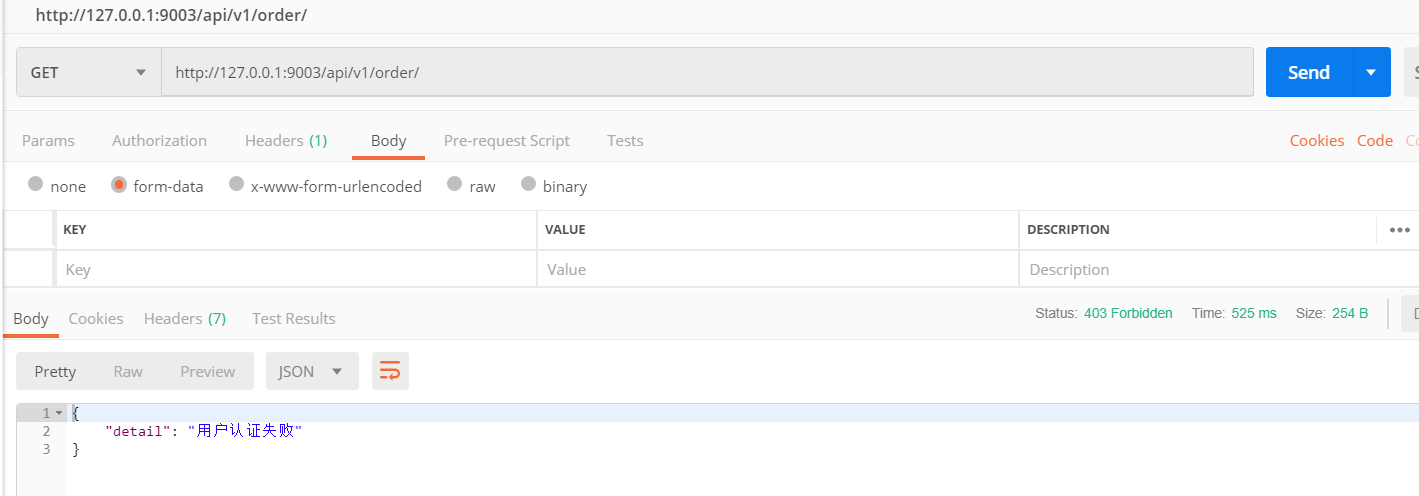Focus the form-data Key field
1419x496 pixels.
[296, 269]
